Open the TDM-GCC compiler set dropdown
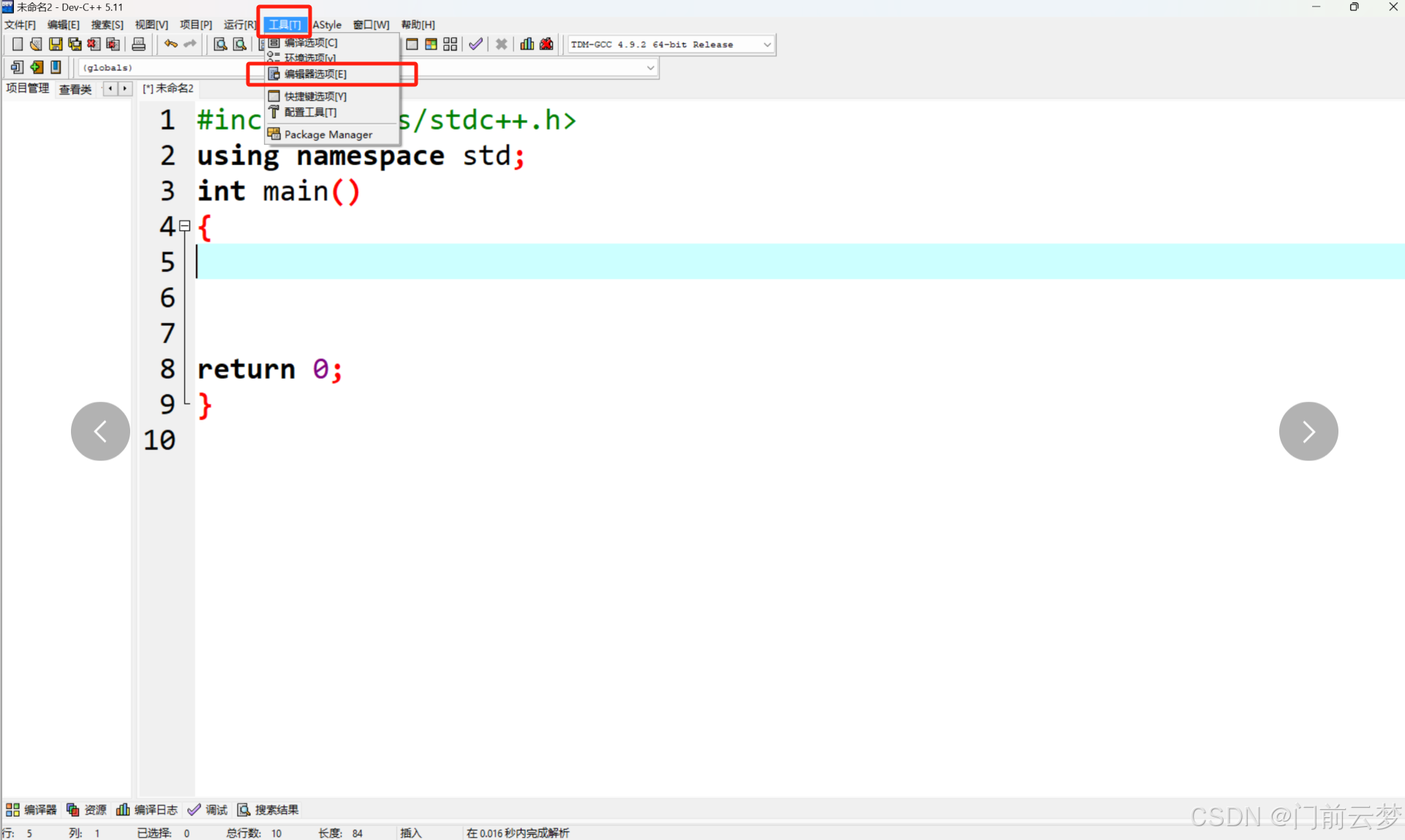Screen dimensions: 1405x840 coord(766,45)
